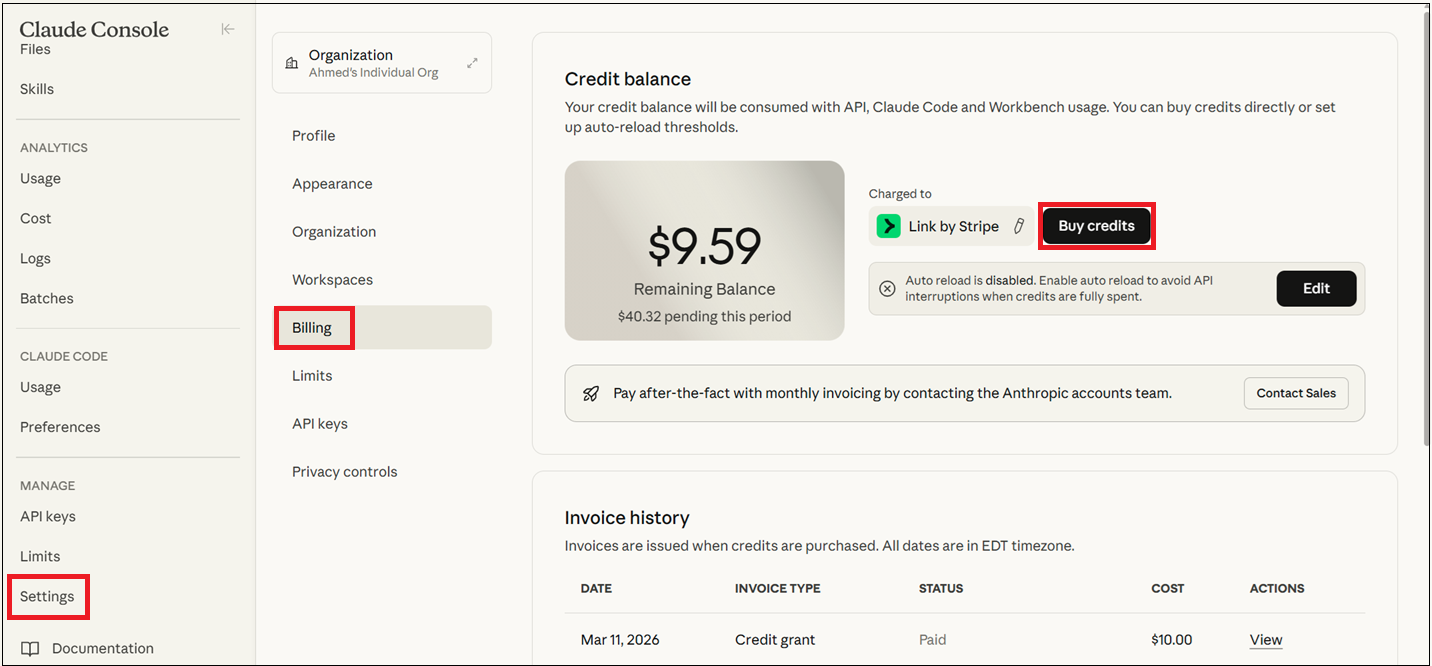Click the rocket icon in invoicing banner
1432x666 pixels.
click(x=591, y=393)
